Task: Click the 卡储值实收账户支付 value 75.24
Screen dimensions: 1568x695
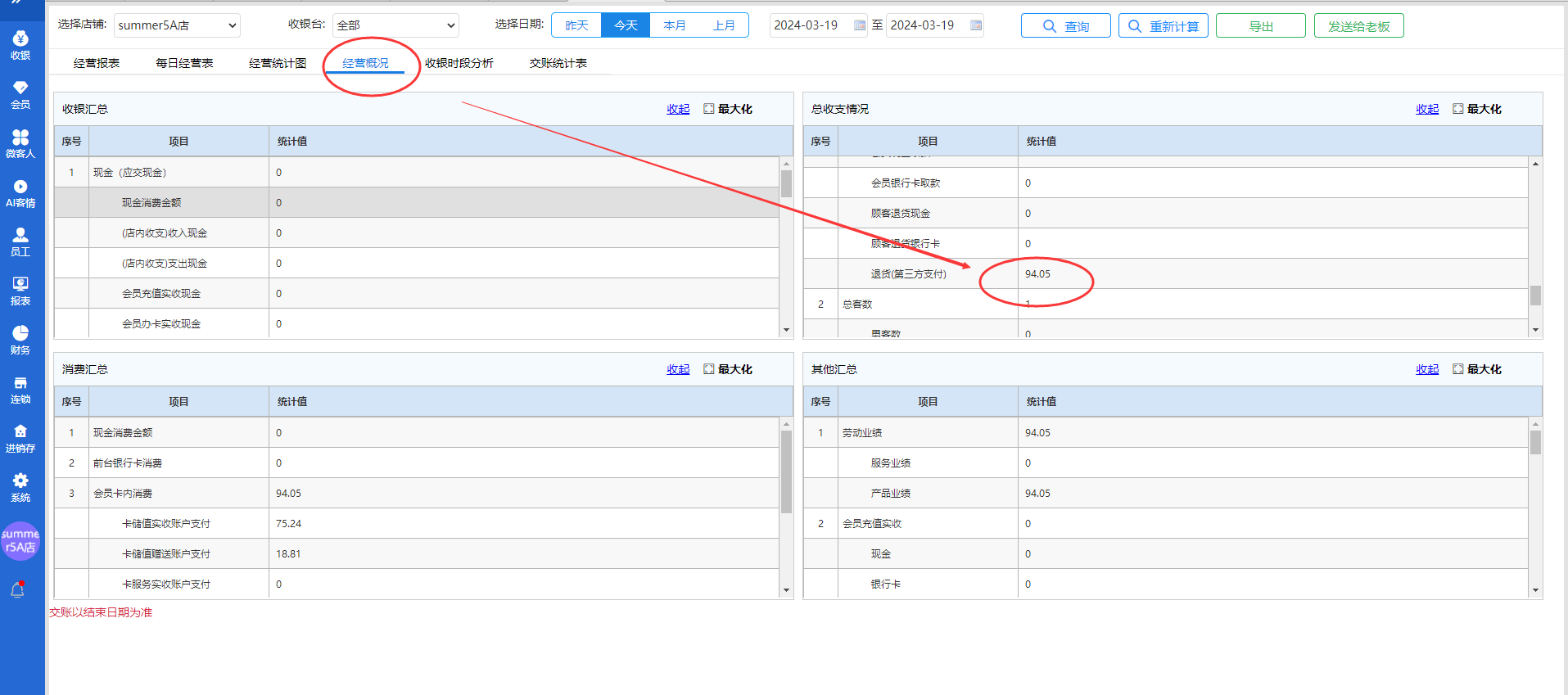Action: (x=288, y=524)
